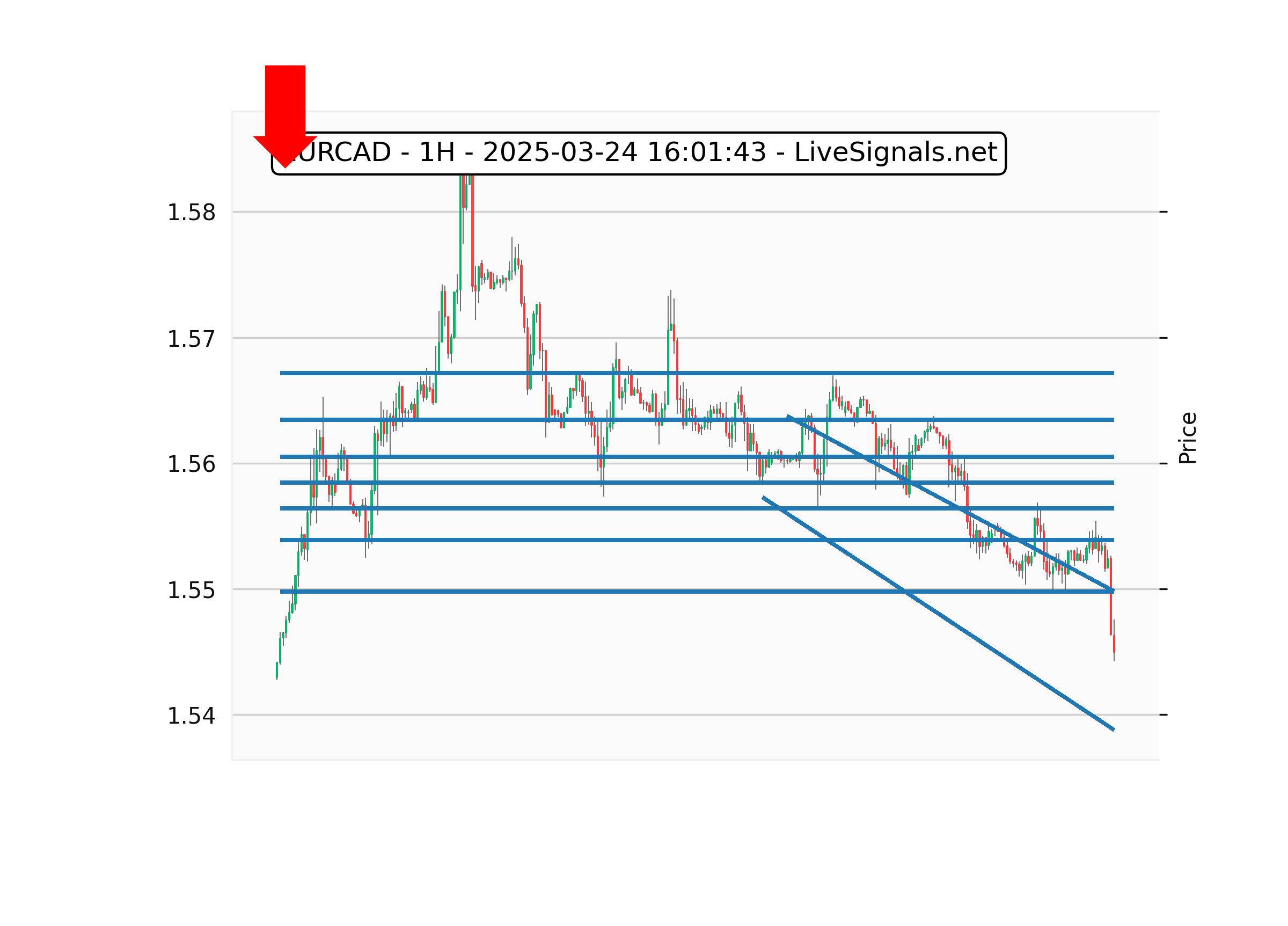Click the 1.57 y-axis label
This screenshot has width=1288, height=926.
coord(191,339)
